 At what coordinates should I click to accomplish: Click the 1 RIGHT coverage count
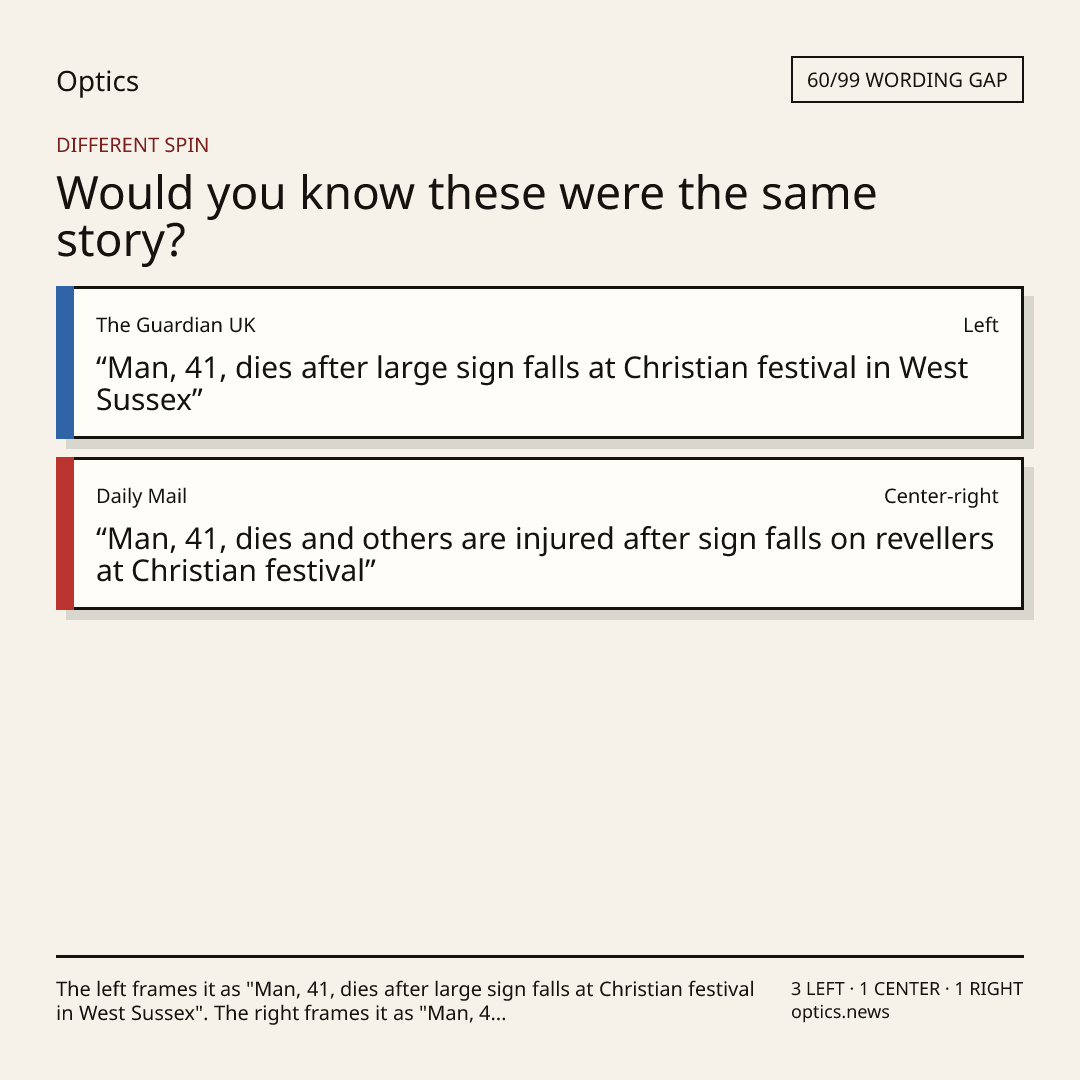coord(988,989)
